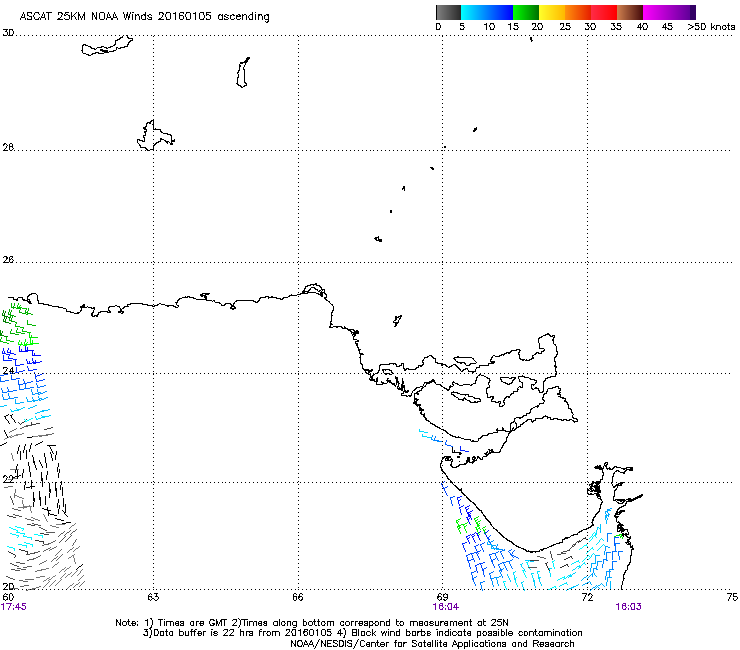The image size is (740, 650).
Task: Click the '10' legend tick label
Action: pos(489,27)
